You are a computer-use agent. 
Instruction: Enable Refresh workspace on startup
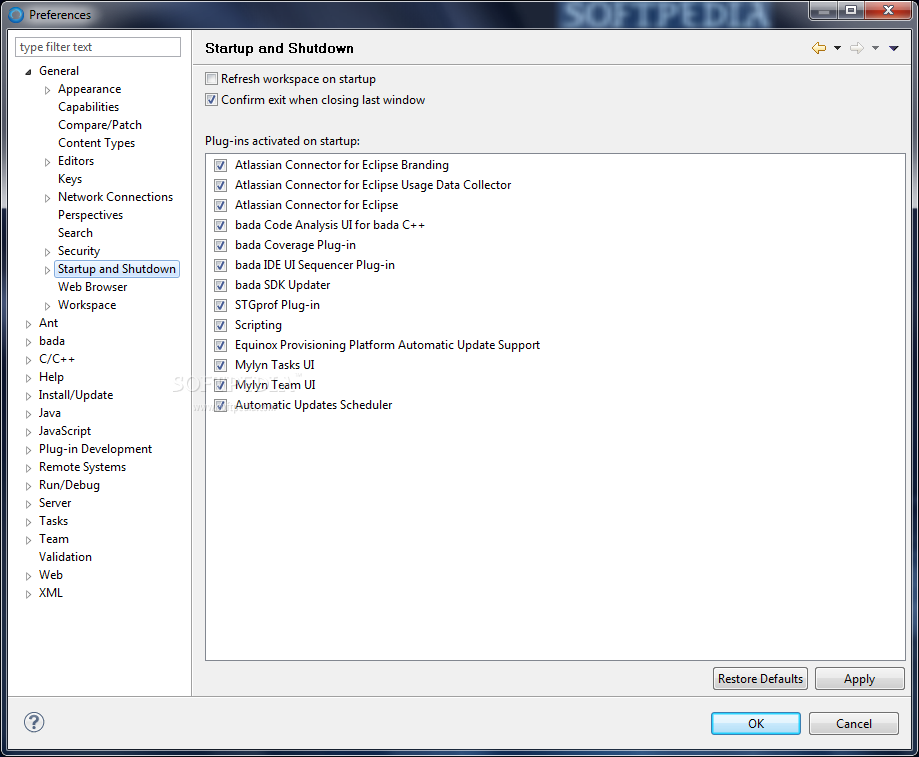pyautogui.click(x=212, y=79)
